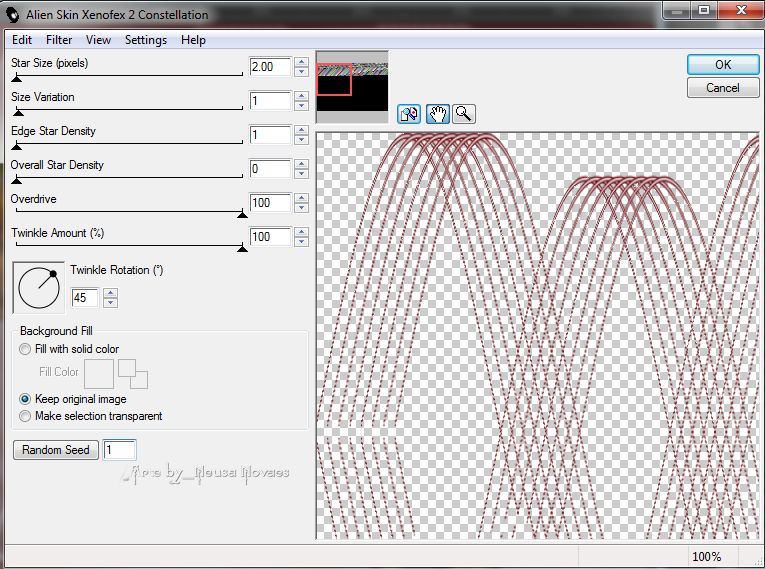Click the Twinkle Rotation value field
The width and height of the screenshot is (765, 569).
click(x=85, y=298)
